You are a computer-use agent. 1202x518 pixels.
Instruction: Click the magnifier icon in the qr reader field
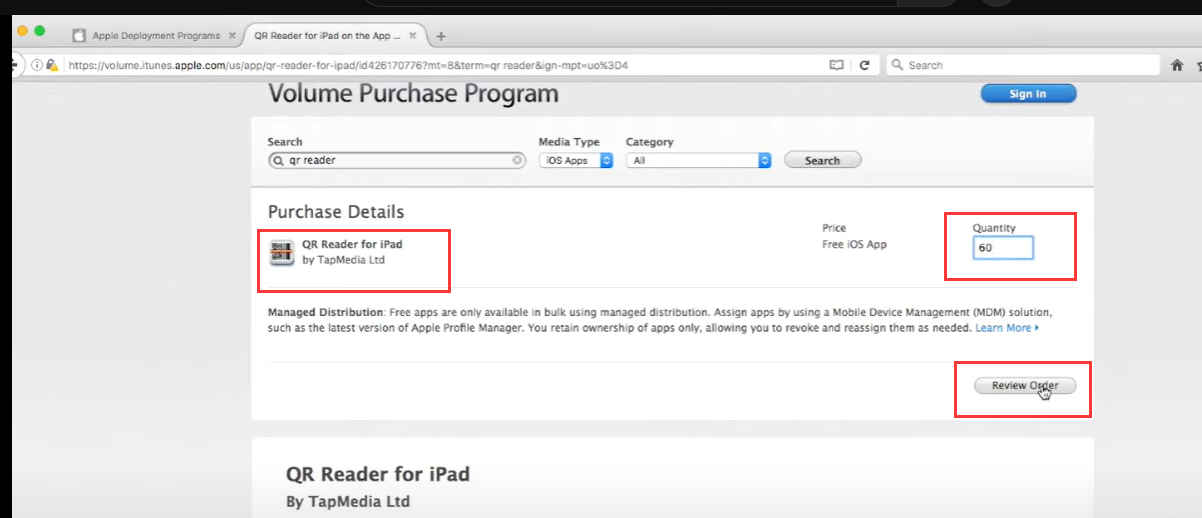coord(277,160)
